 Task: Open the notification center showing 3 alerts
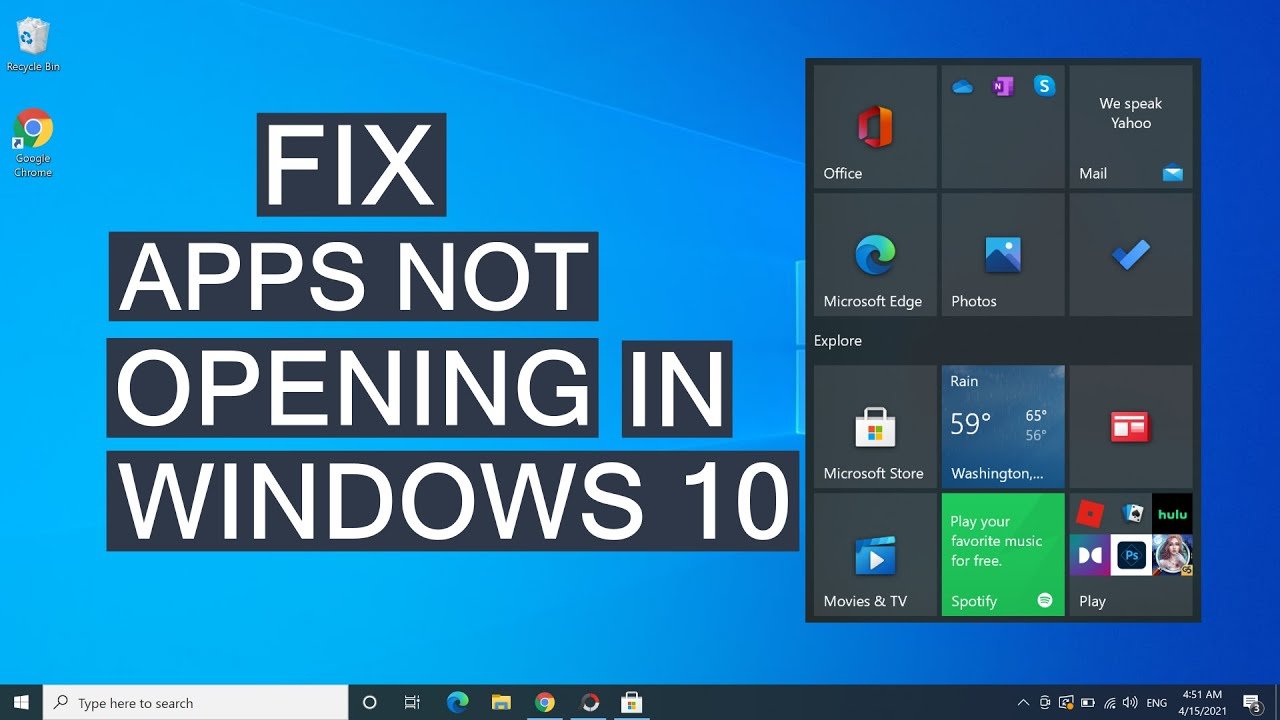click(x=1254, y=701)
